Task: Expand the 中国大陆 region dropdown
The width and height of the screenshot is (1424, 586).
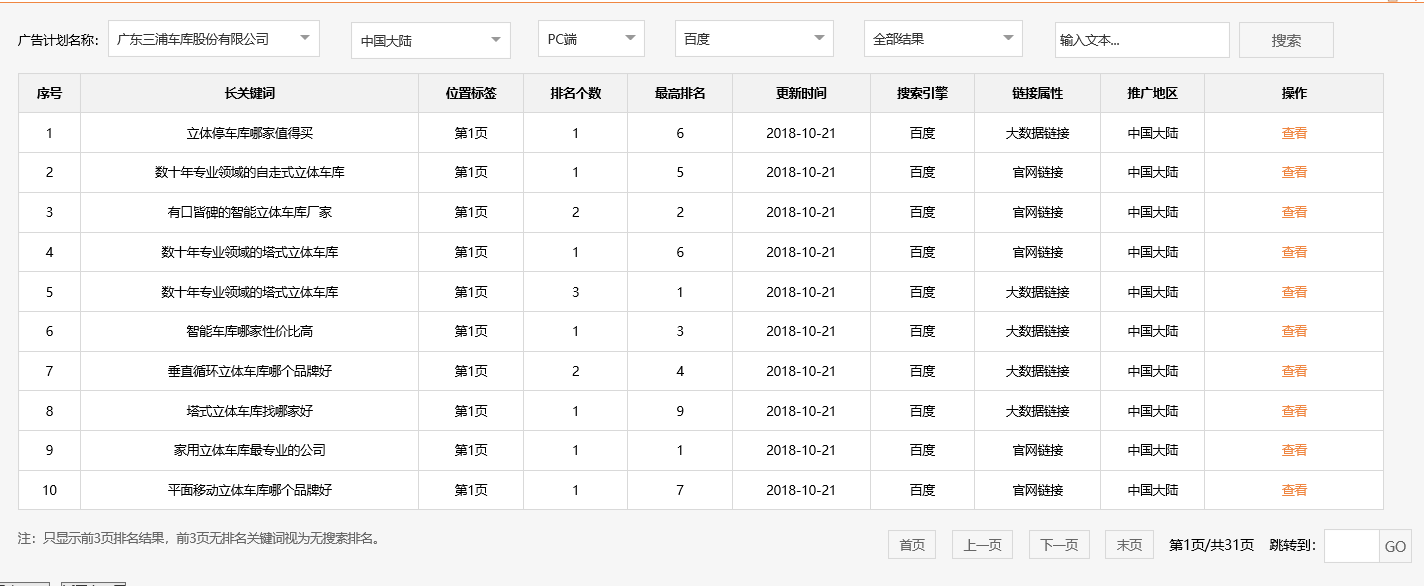Action: (x=430, y=38)
